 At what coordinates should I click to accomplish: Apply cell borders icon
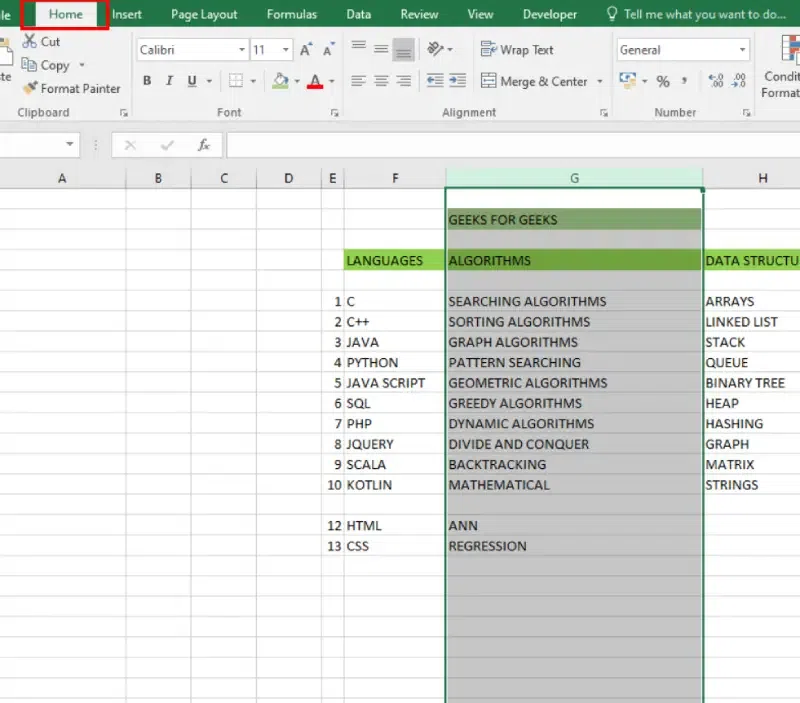(236, 81)
